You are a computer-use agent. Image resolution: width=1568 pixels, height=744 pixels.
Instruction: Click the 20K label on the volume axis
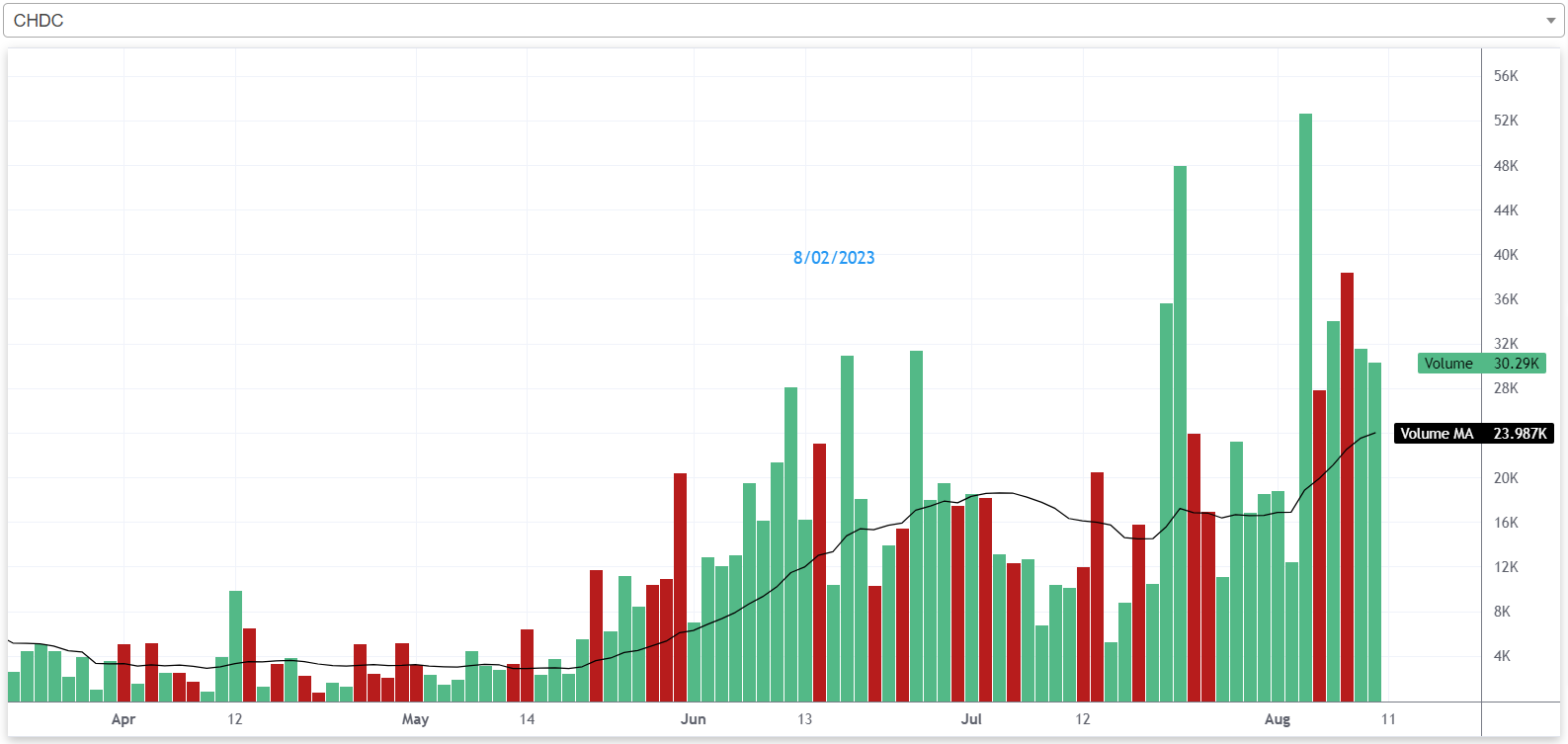[x=1506, y=478]
